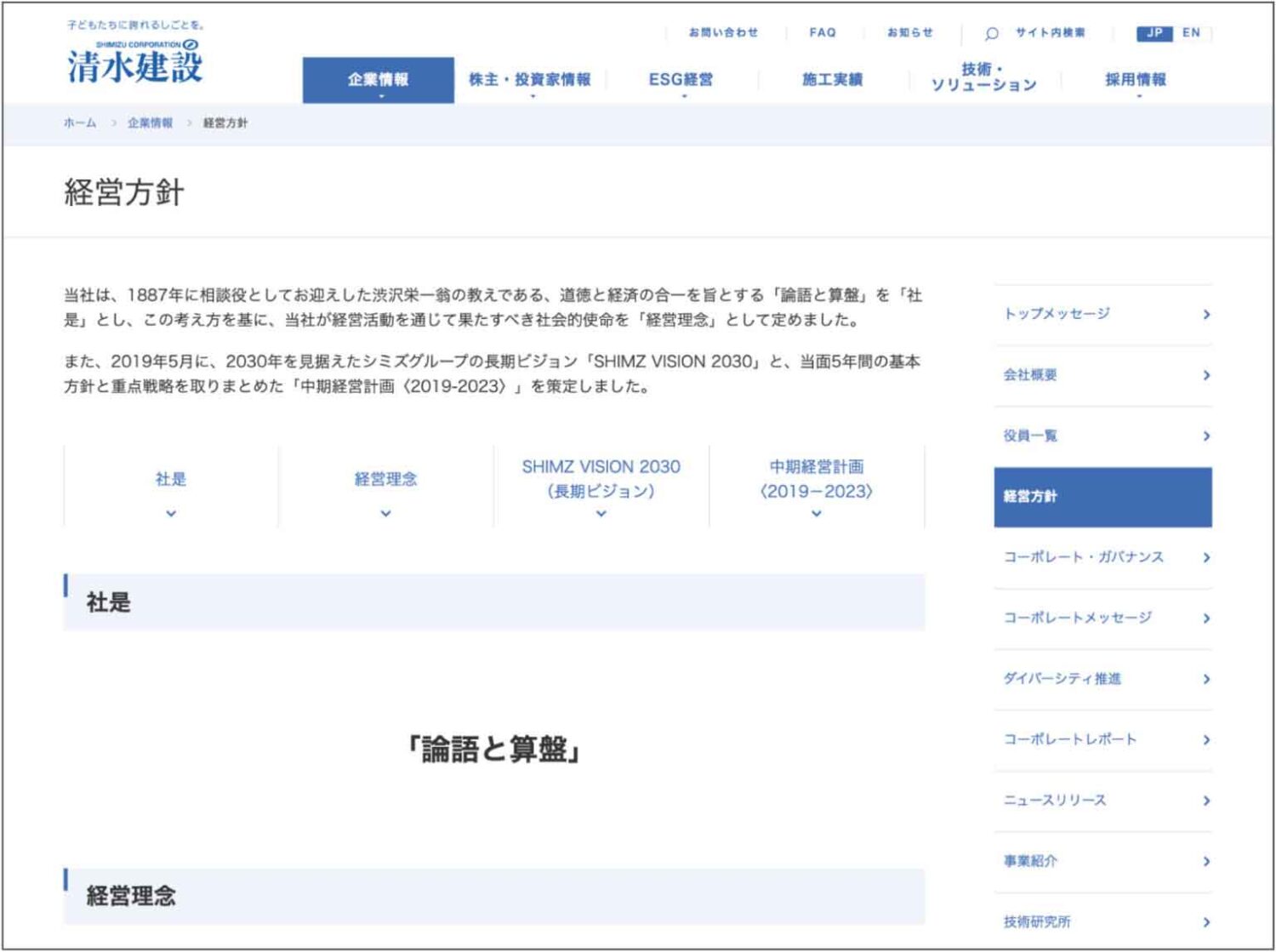Switch language to EN

(x=1192, y=33)
